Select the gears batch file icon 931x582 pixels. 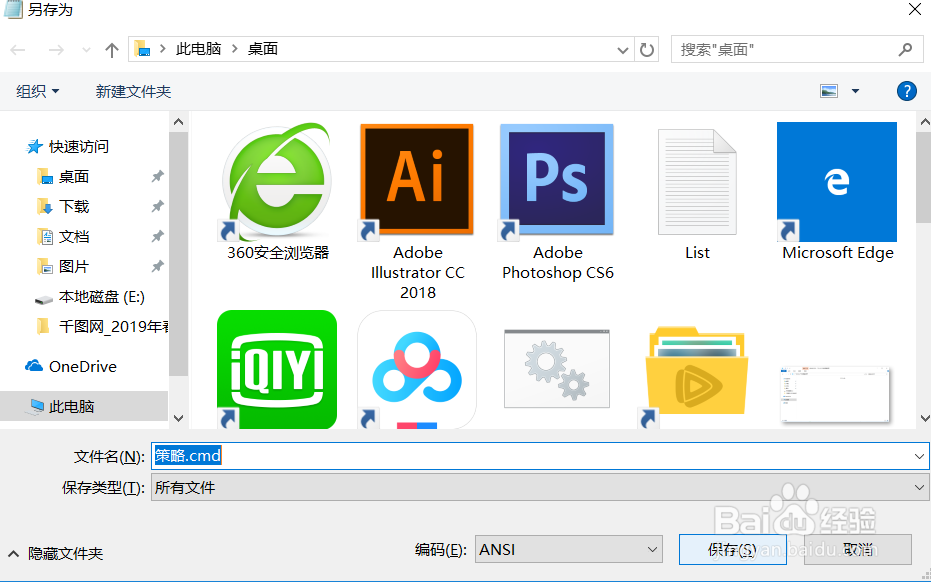(557, 369)
